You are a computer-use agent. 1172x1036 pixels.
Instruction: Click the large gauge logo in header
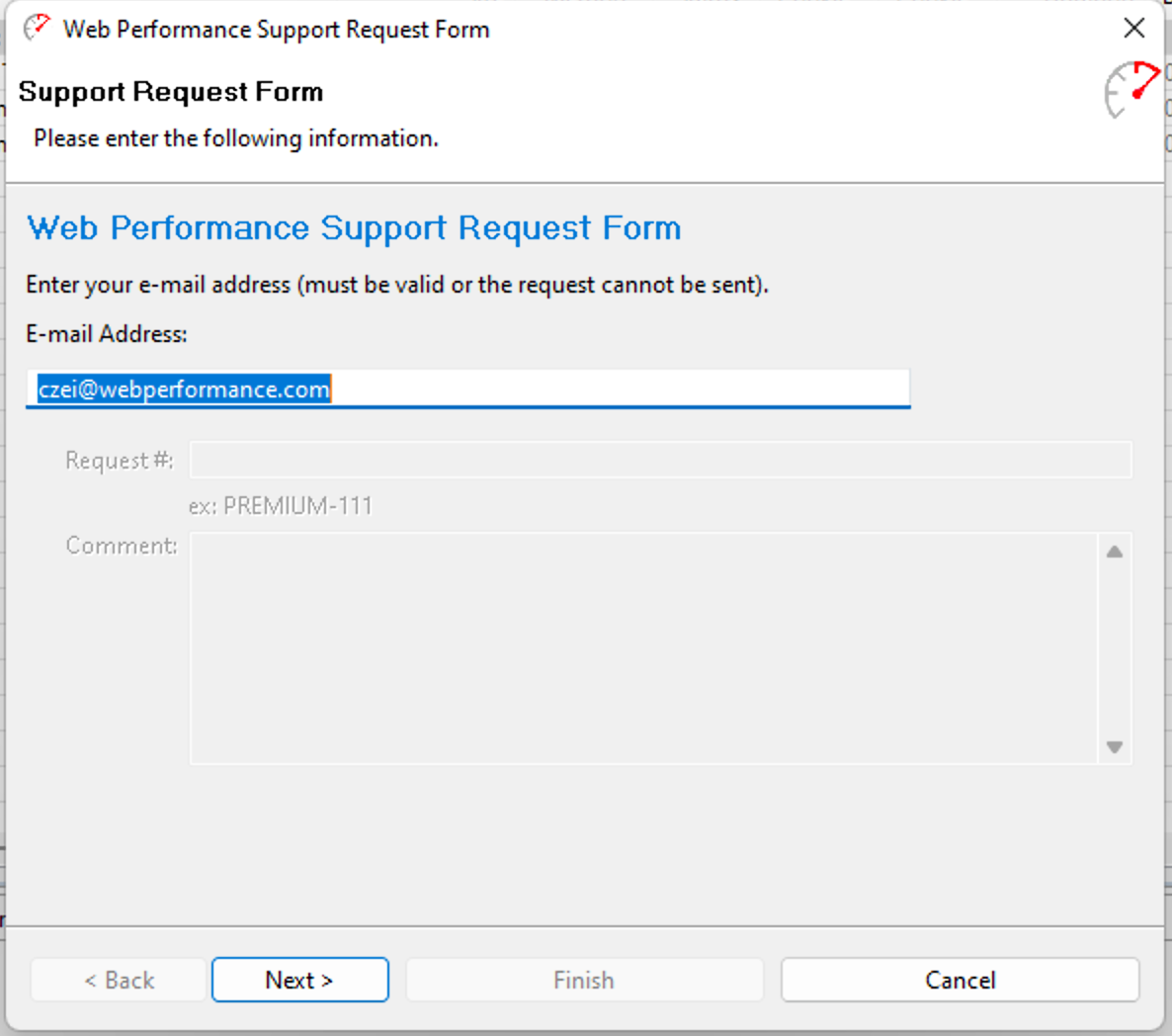click(x=1131, y=90)
